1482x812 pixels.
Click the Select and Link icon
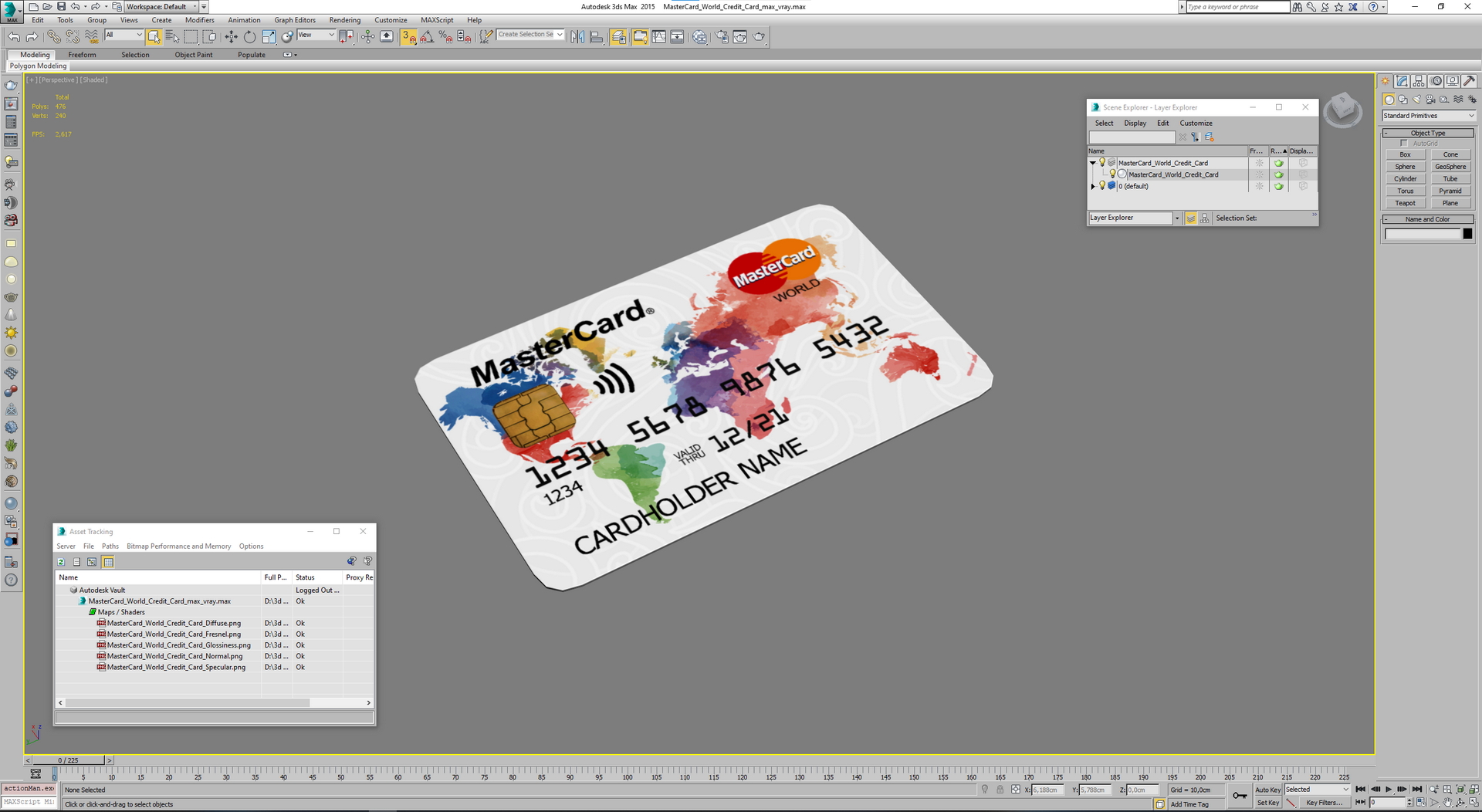point(53,36)
